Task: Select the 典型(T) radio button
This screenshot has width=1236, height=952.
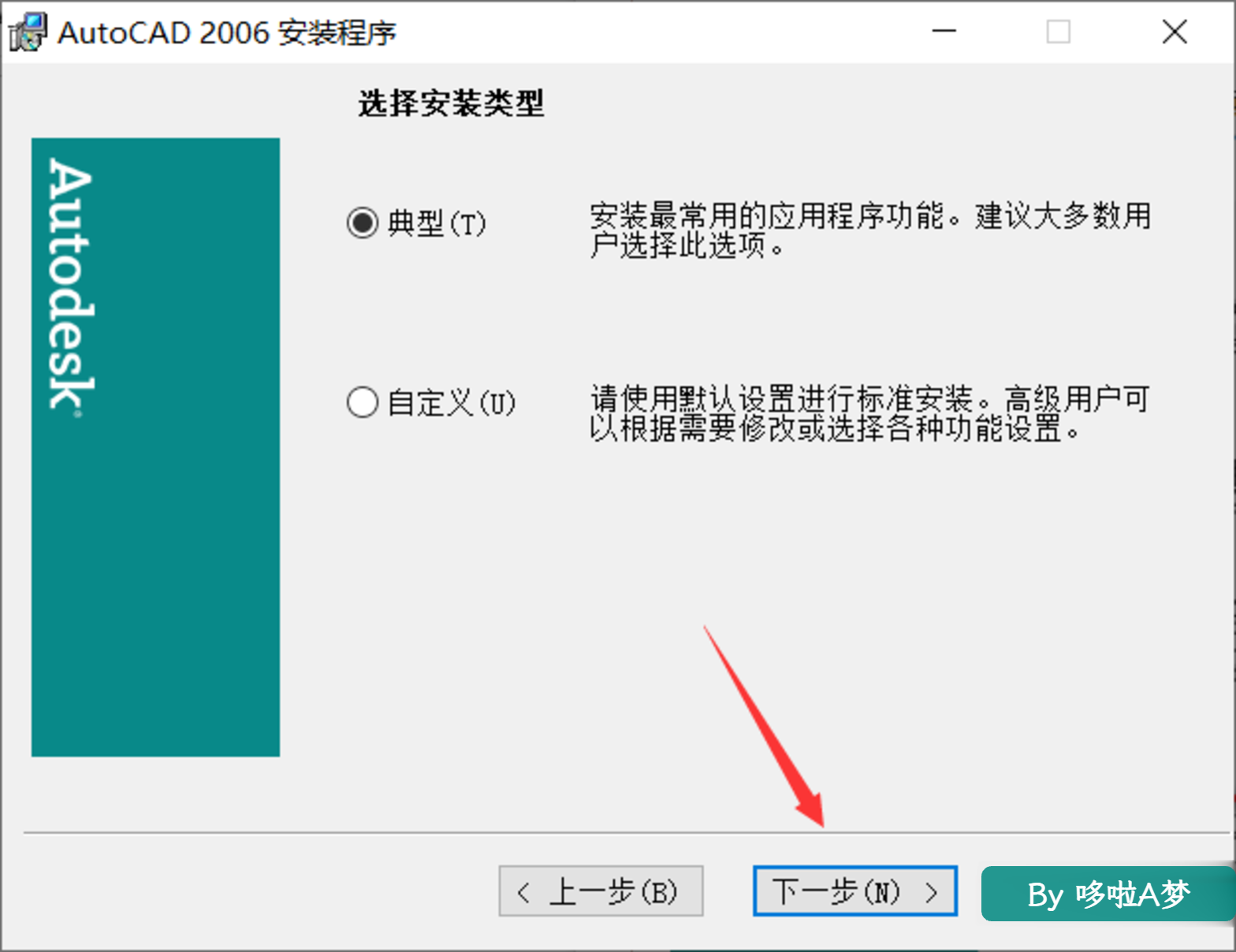Action: pos(363,223)
